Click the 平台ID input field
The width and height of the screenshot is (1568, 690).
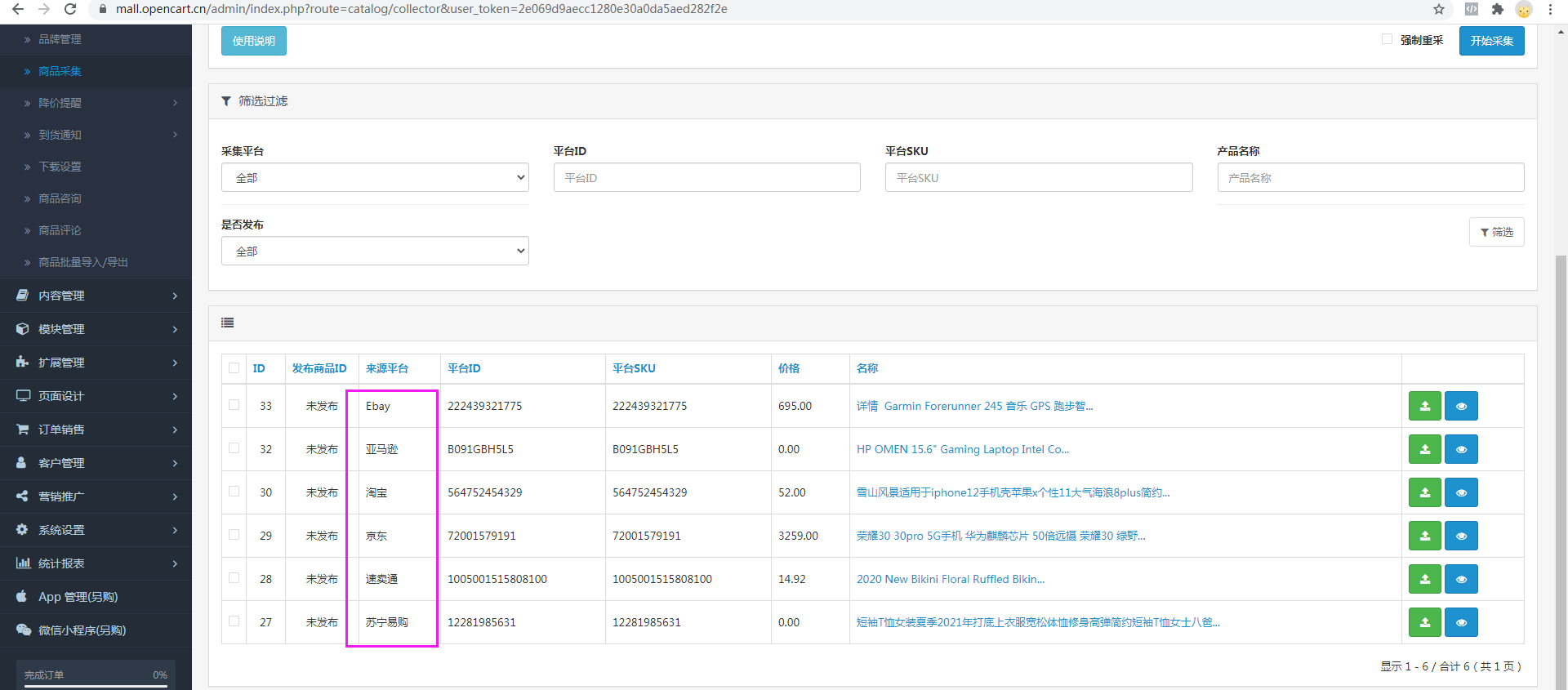[706, 177]
